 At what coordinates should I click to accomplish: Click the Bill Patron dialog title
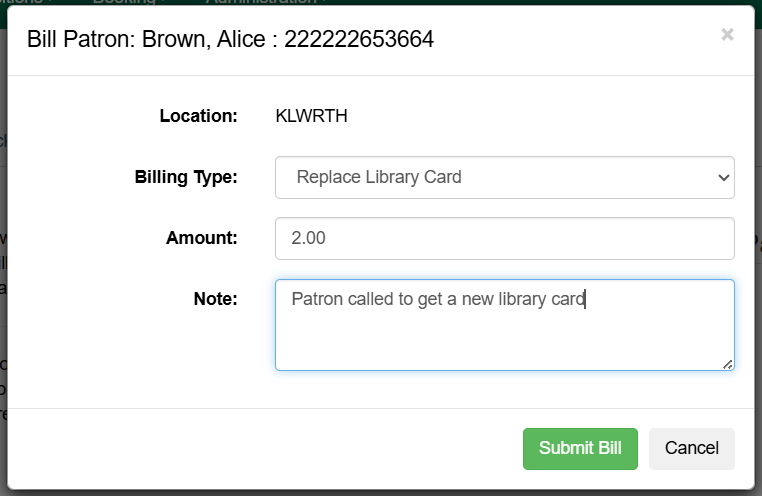(x=230, y=39)
